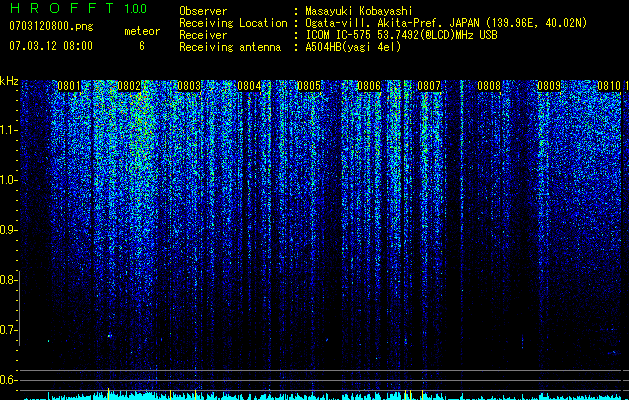Click the meteor count value 6

(x=142, y=46)
